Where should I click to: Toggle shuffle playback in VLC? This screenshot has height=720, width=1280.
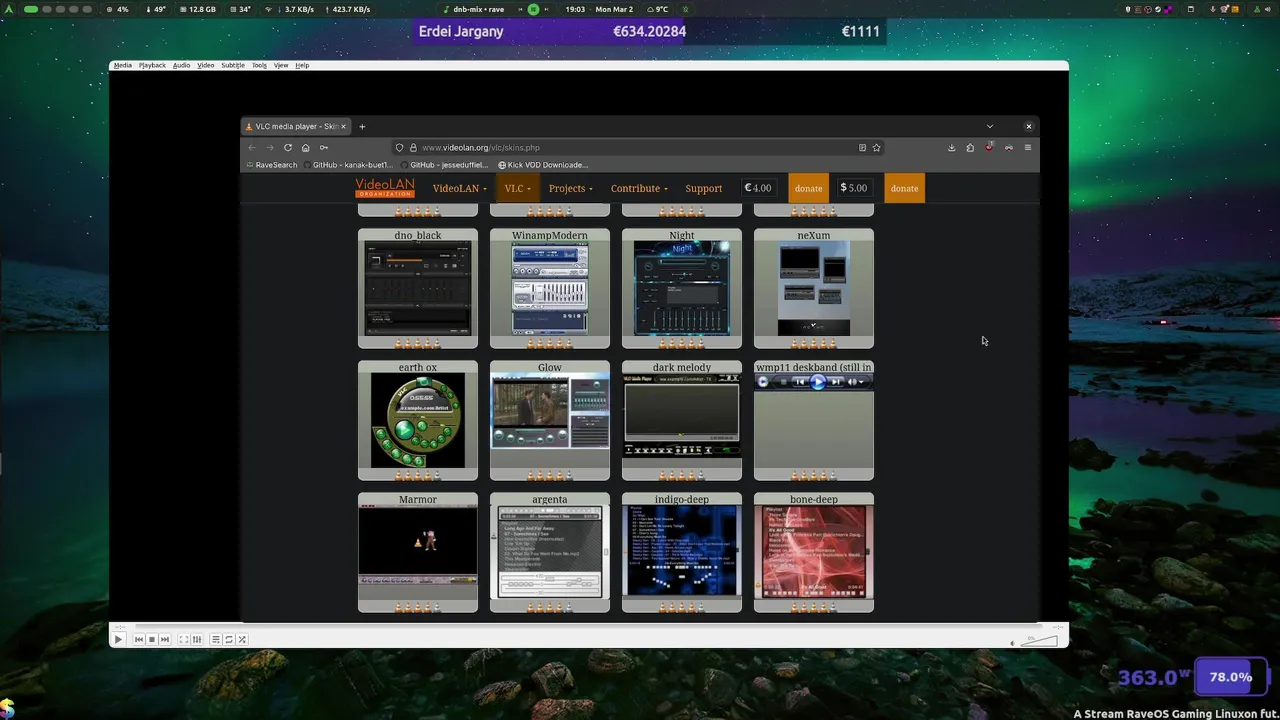point(242,639)
